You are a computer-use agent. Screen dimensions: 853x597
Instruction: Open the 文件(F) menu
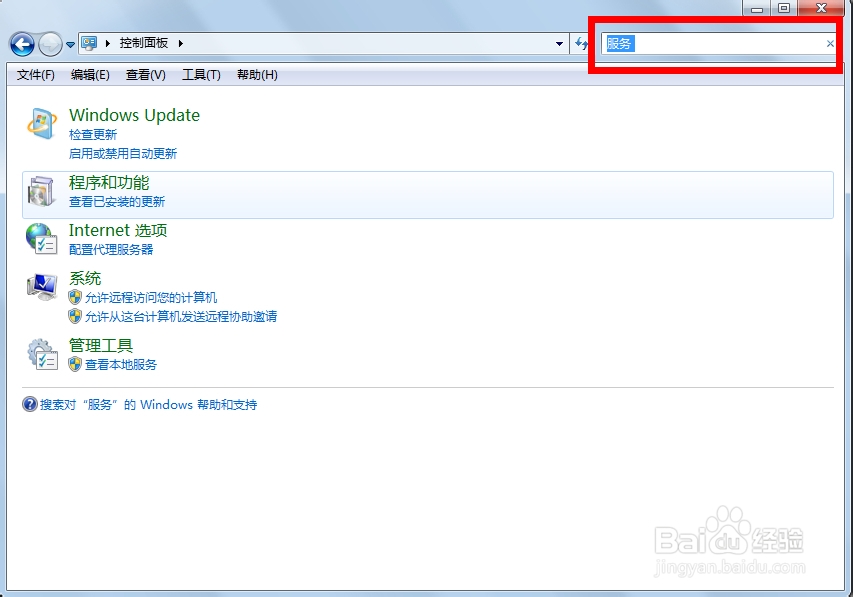point(36,75)
